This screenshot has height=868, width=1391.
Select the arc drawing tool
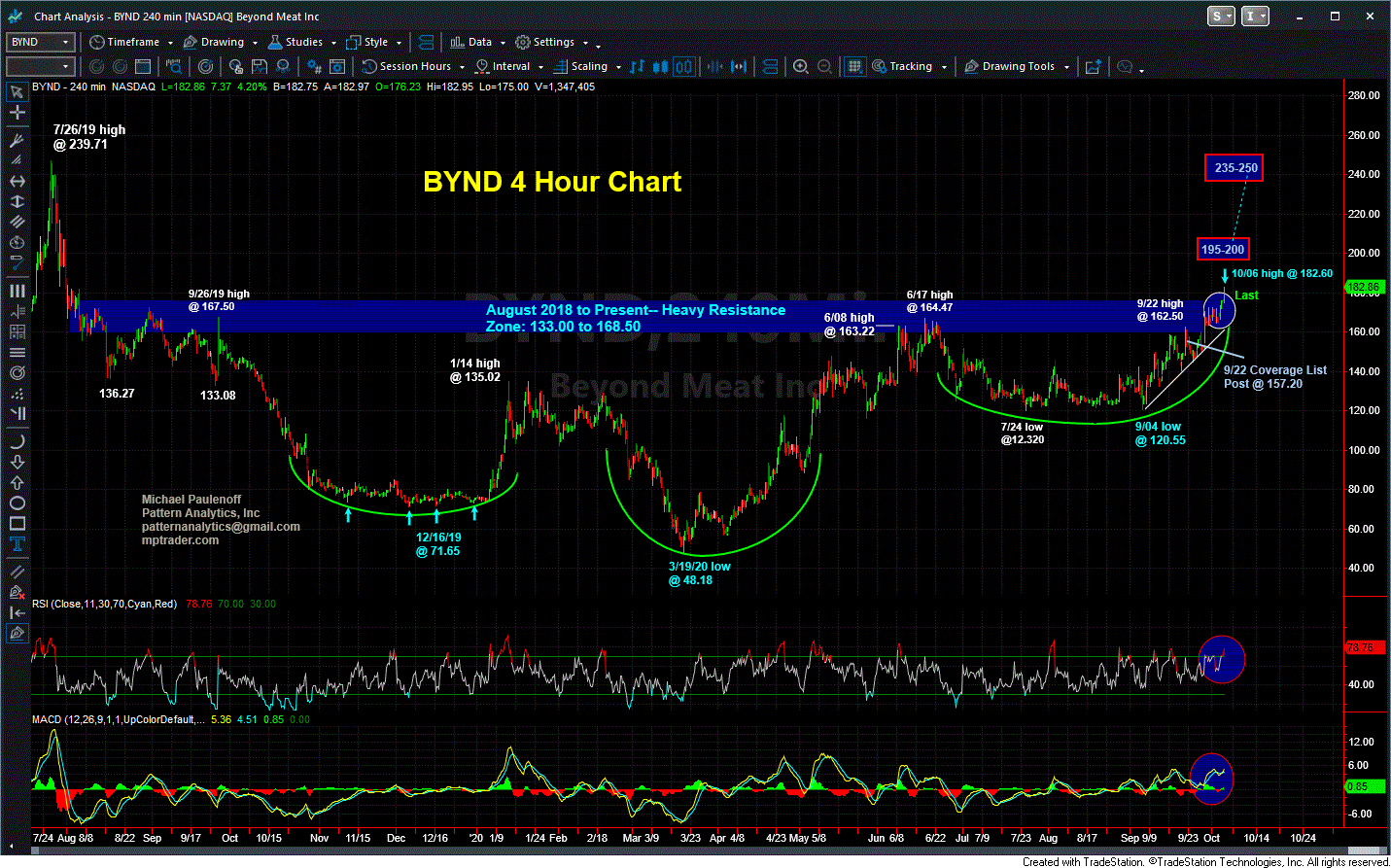(17, 441)
